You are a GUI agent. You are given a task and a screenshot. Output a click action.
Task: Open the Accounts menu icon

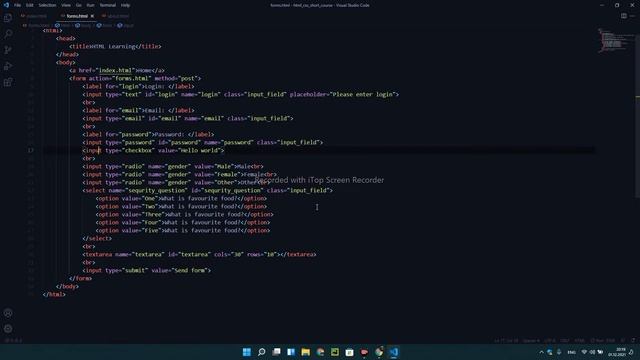(8, 313)
